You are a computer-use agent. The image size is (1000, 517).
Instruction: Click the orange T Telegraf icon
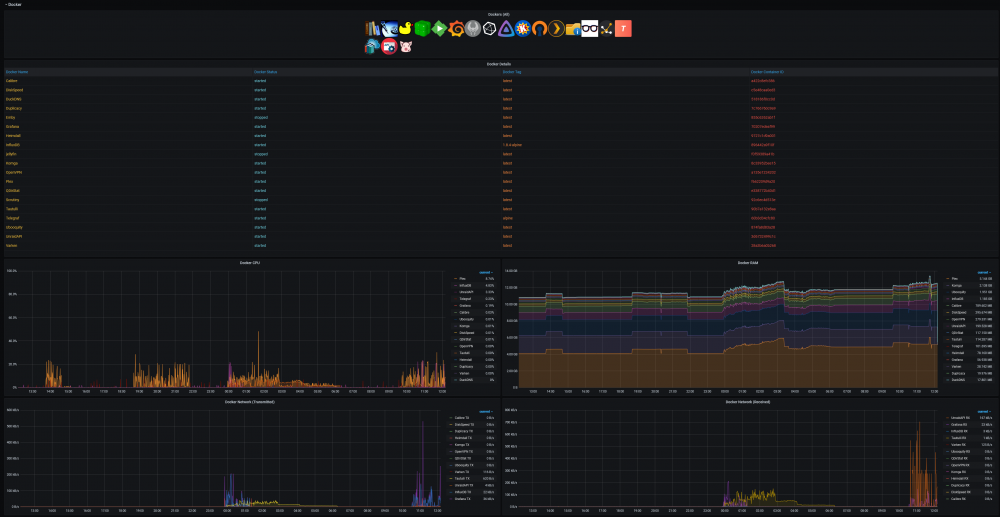(x=623, y=28)
